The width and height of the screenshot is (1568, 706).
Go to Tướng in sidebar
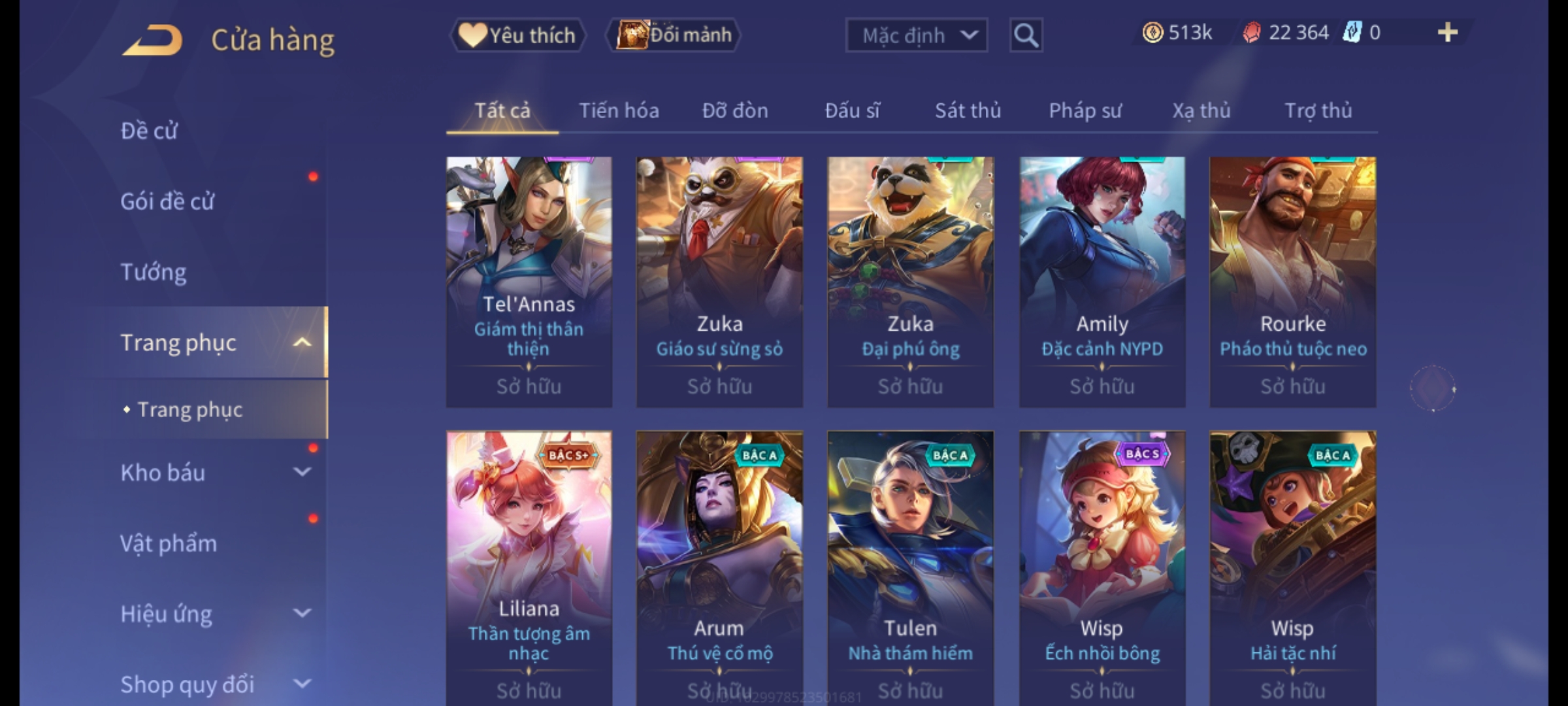pyautogui.click(x=154, y=272)
